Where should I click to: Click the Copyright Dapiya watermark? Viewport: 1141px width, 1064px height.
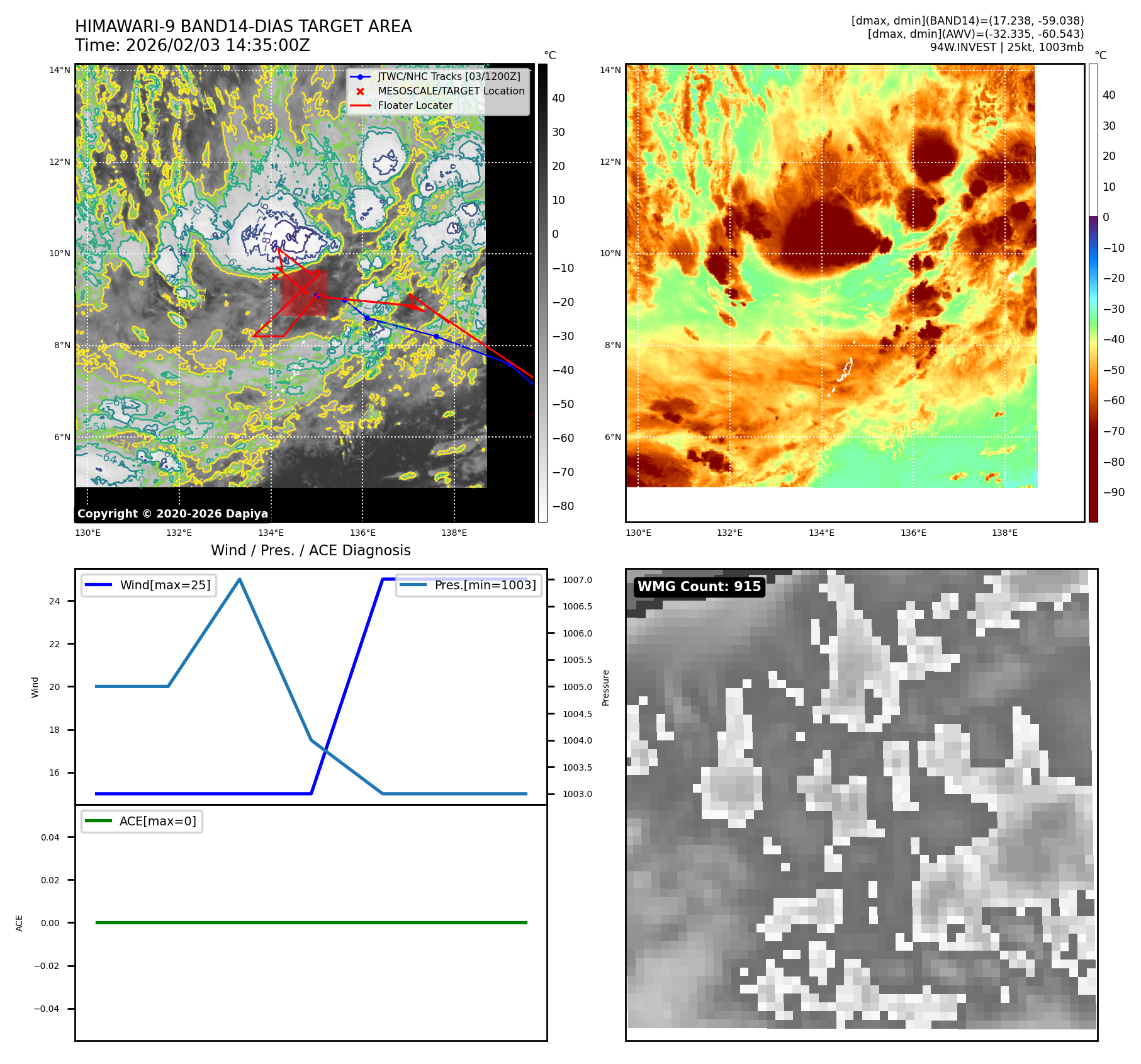click(x=172, y=514)
